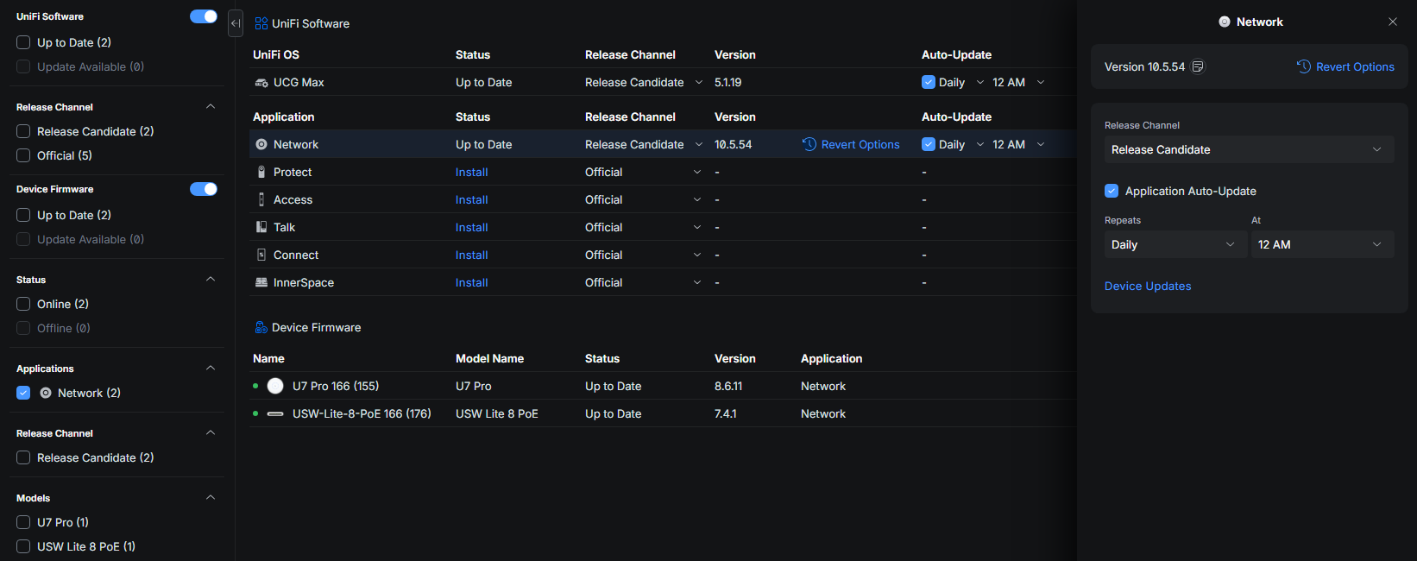Viewport: 1417px width, 561px height.
Task: Collapse the Applications filter section
Action: 210,369
